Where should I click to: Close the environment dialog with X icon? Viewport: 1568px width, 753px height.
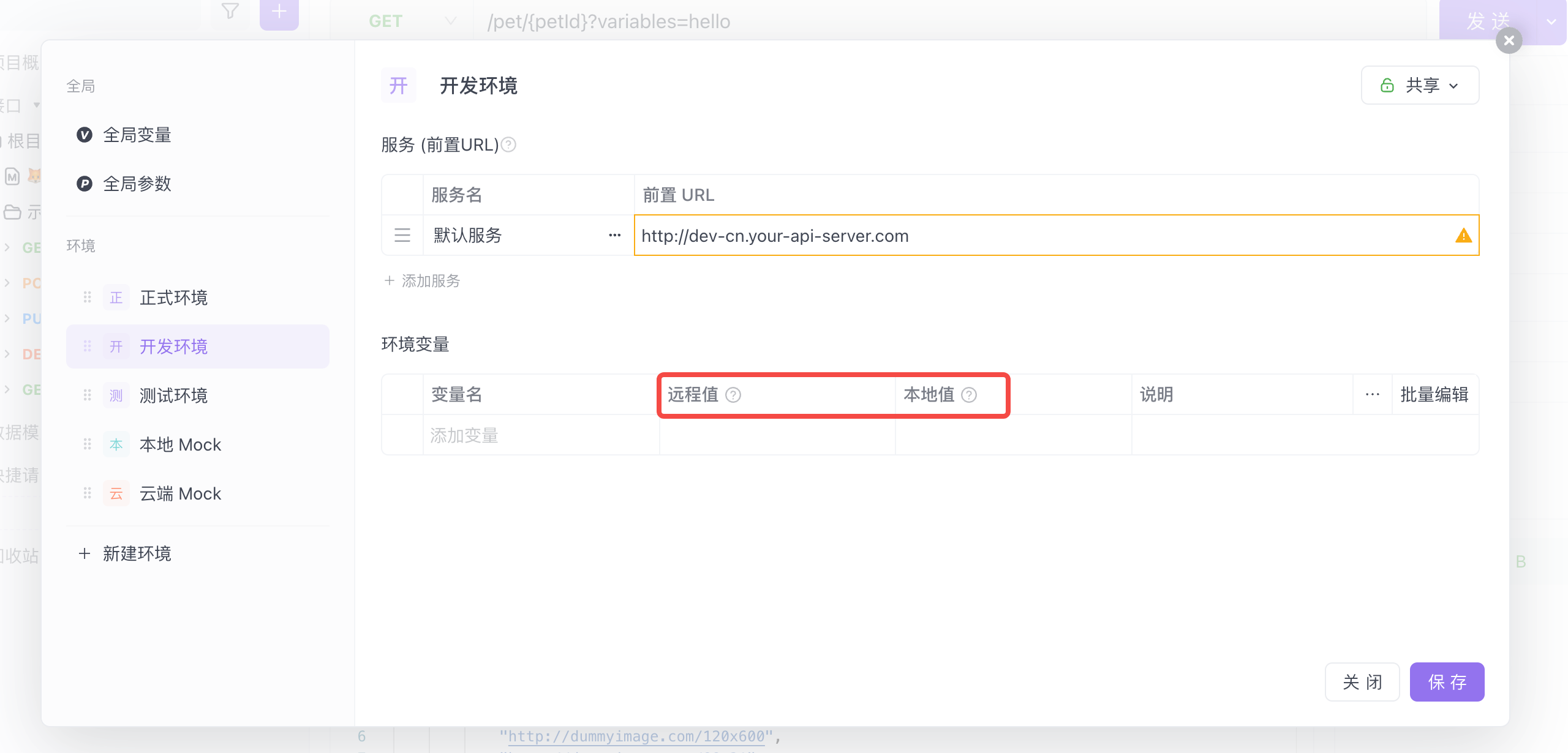point(1509,41)
